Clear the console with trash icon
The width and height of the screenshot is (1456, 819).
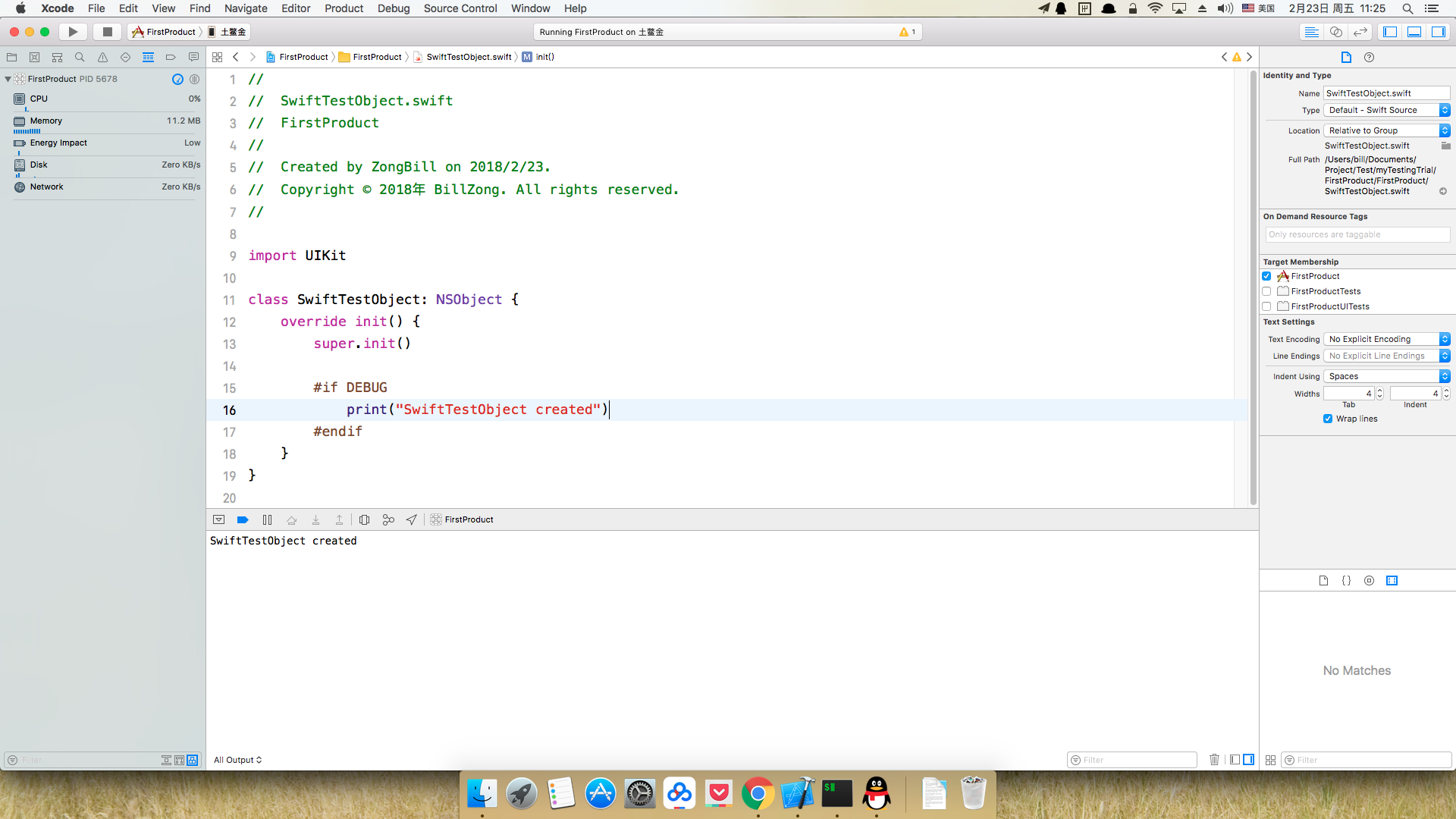coord(1214,759)
